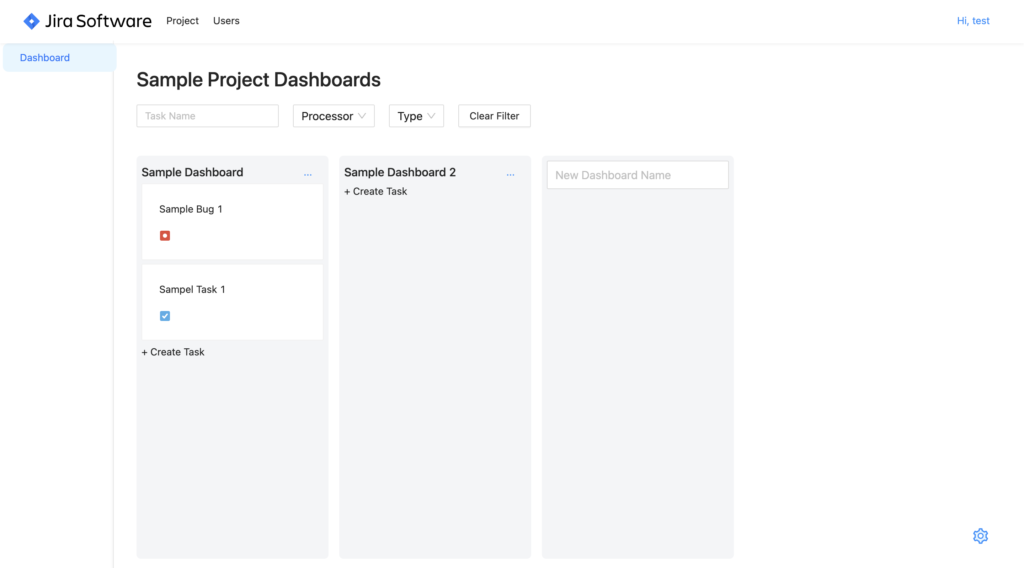Create a task in Sample Dashboard 2
The width and height of the screenshot is (1024, 568).
pyautogui.click(x=376, y=191)
